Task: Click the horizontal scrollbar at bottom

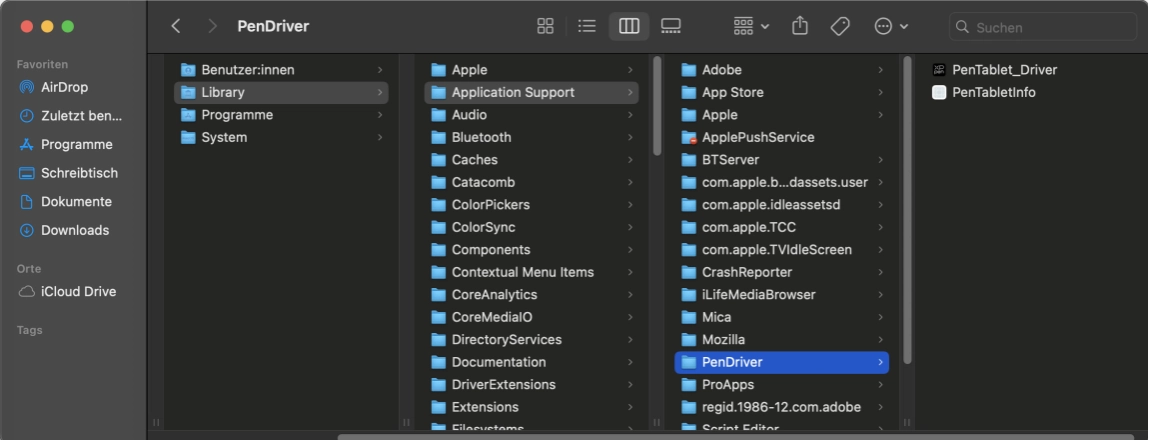Action: (735, 436)
